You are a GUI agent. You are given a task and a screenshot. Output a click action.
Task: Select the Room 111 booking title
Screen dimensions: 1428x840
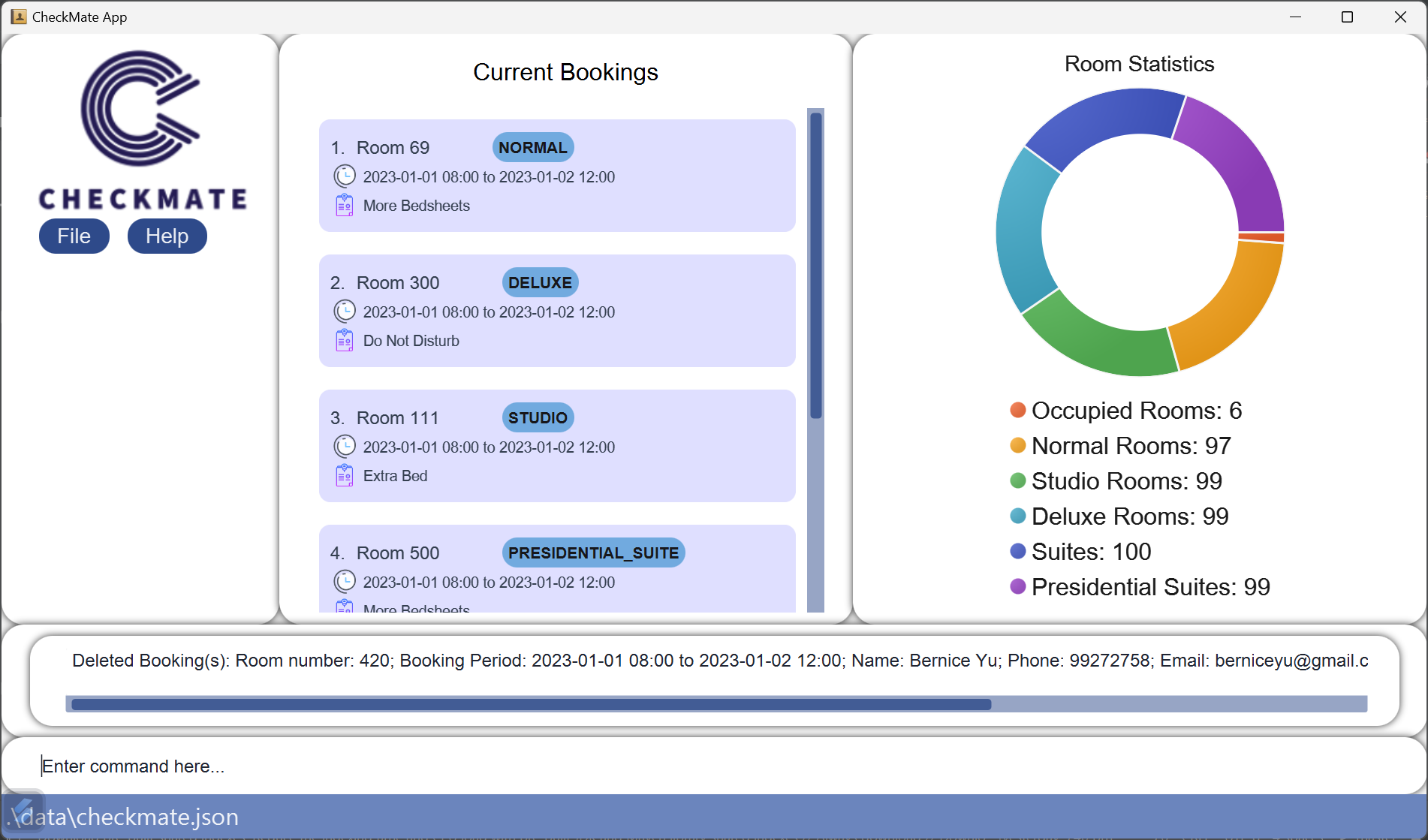click(397, 418)
